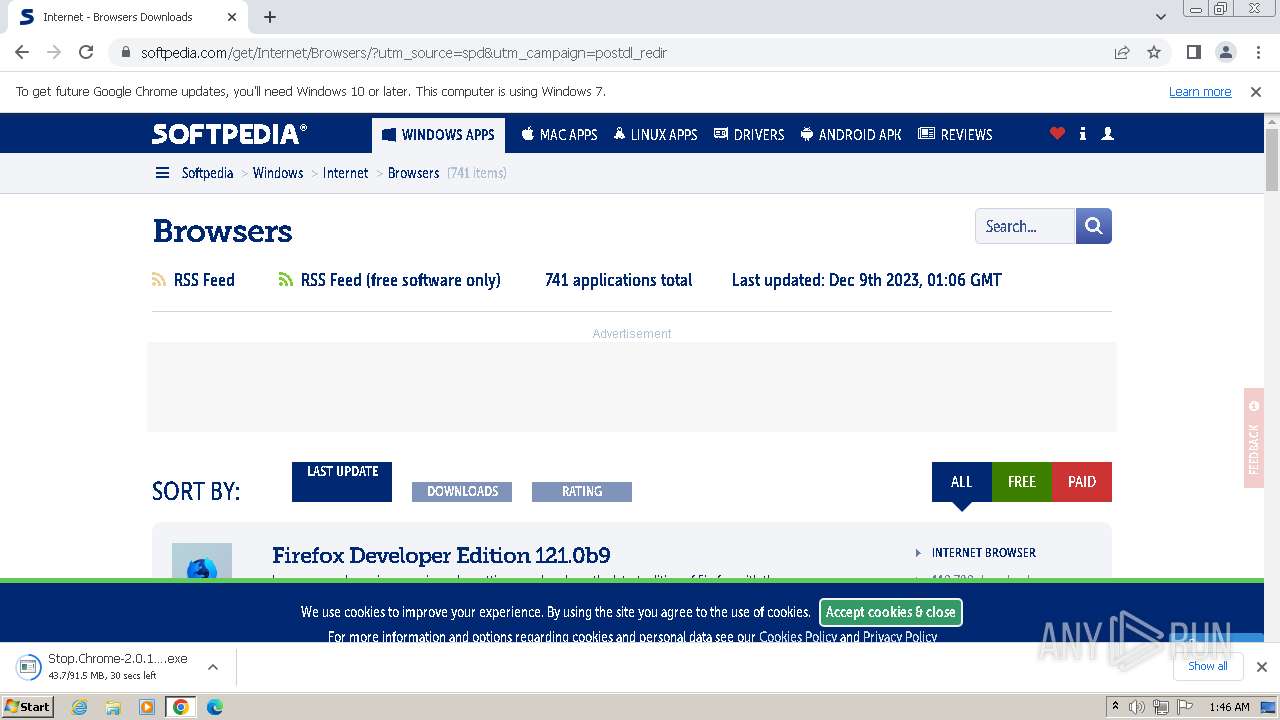The width and height of the screenshot is (1280, 720).
Task: Open the Drivers tab
Action: [x=749, y=134]
